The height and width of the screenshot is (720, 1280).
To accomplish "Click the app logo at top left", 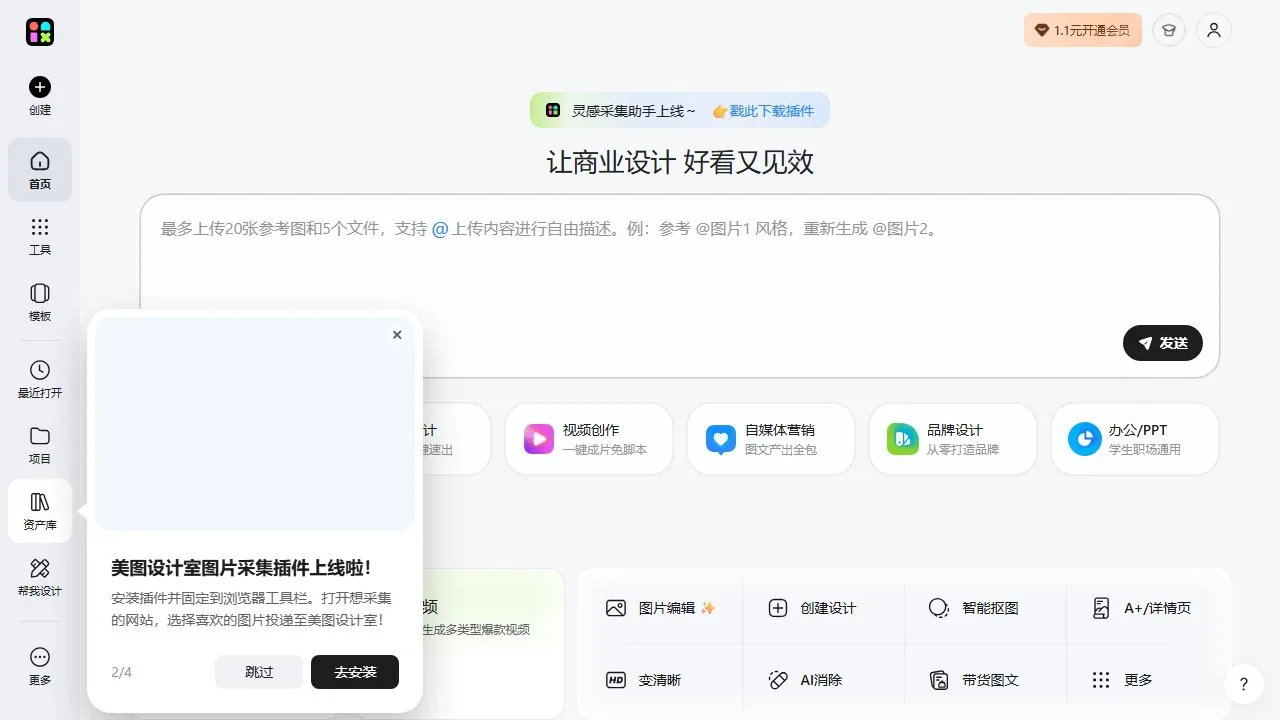I will point(40,32).
